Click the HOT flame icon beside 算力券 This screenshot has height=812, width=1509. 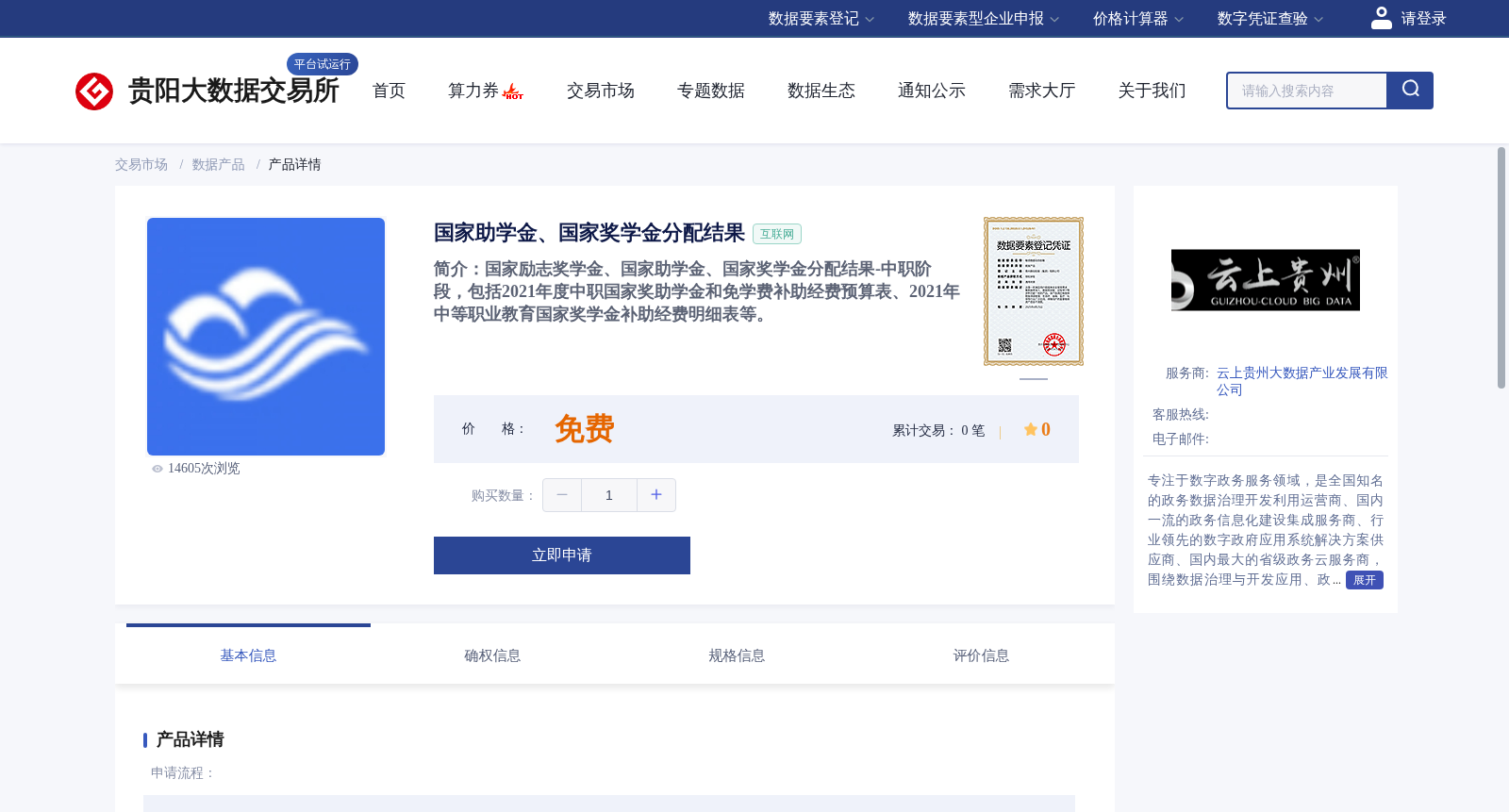(513, 91)
